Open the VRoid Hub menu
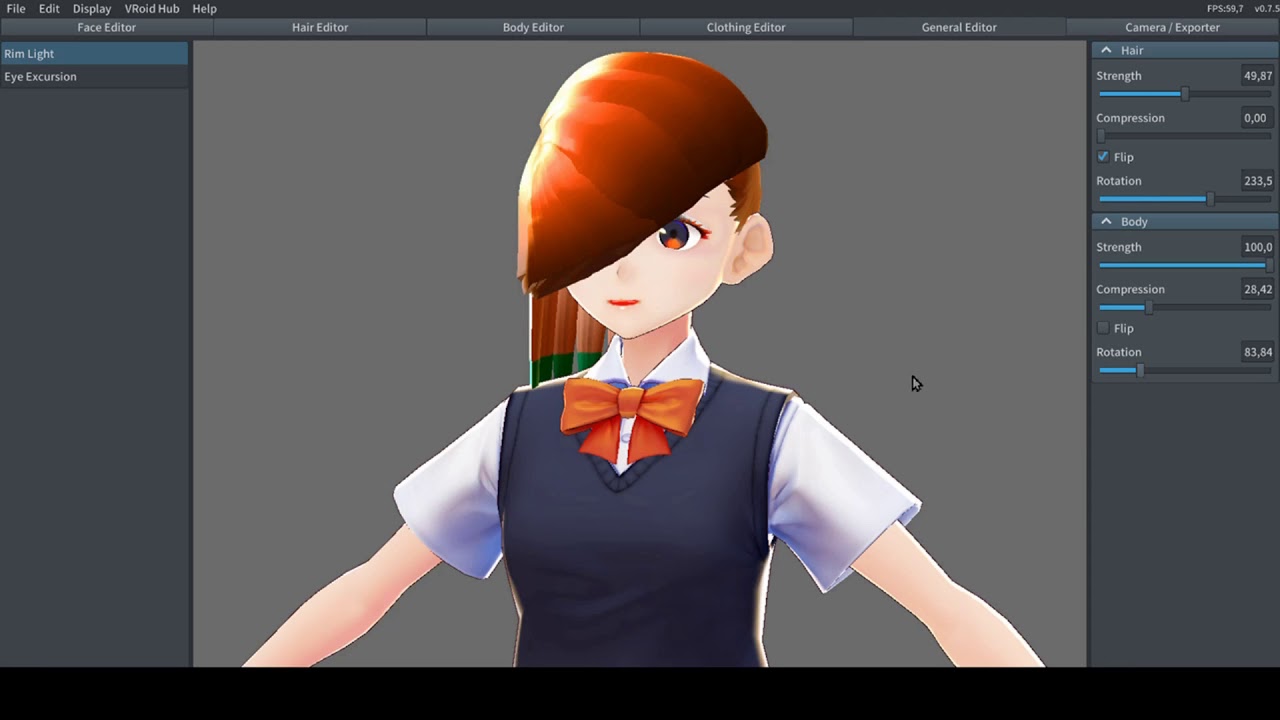 coord(152,8)
